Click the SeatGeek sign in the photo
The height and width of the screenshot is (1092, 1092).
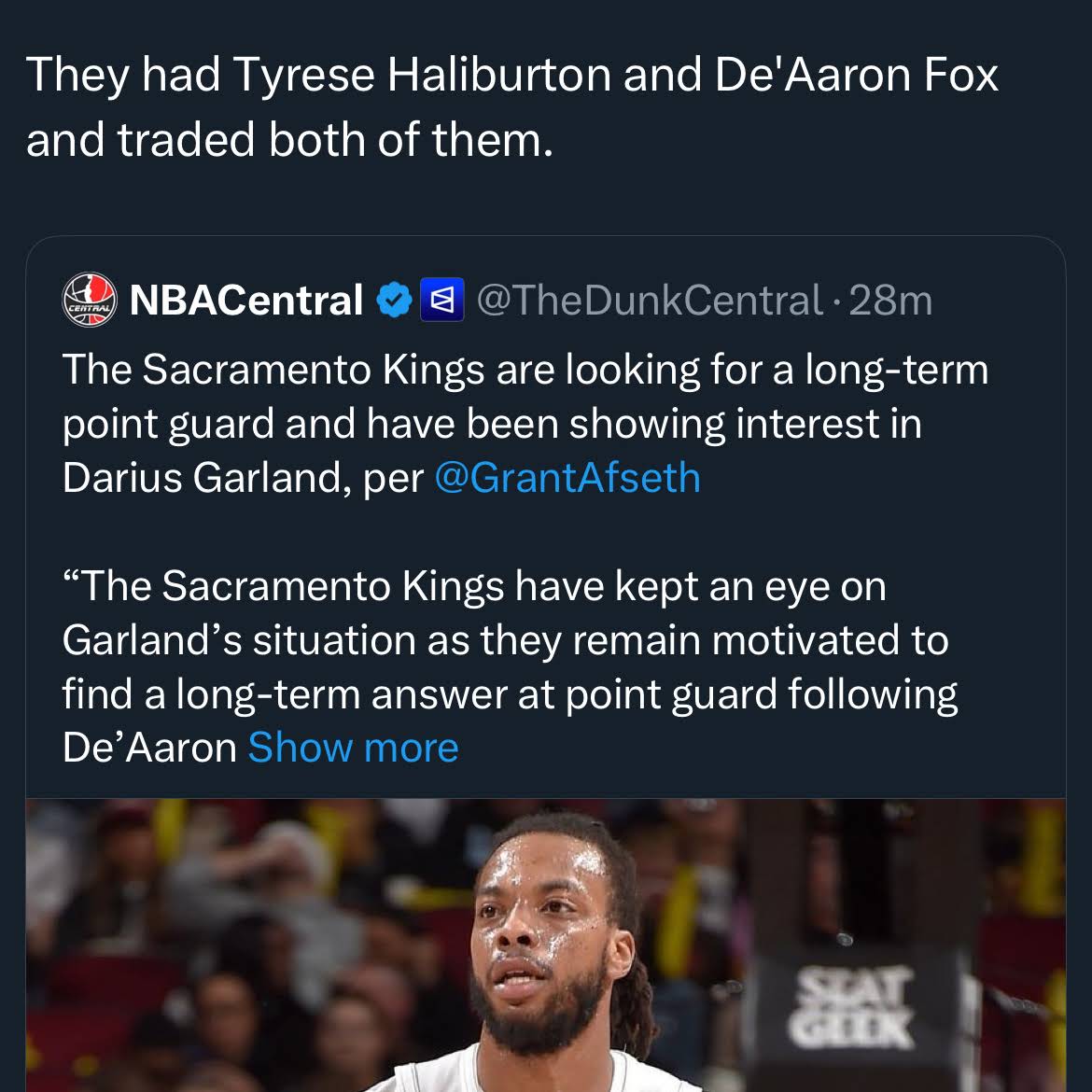[850, 1007]
